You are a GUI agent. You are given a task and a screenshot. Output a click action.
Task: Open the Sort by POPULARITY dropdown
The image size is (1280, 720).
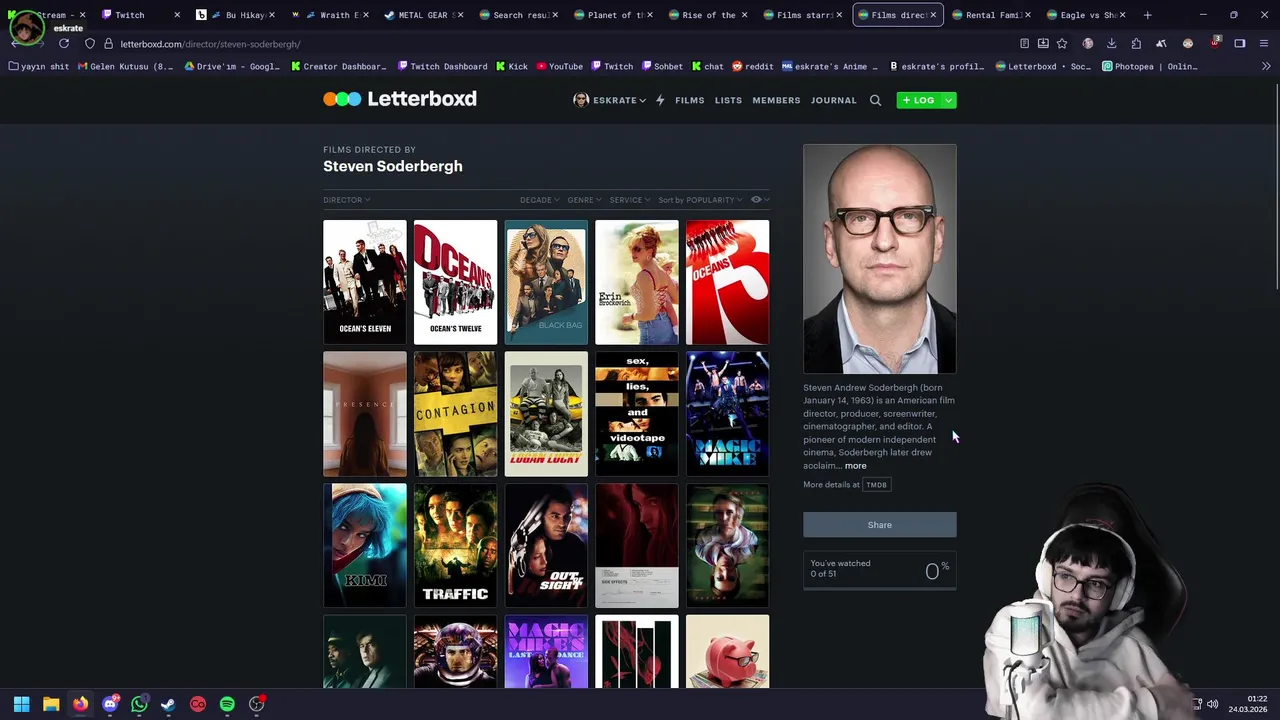point(700,200)
